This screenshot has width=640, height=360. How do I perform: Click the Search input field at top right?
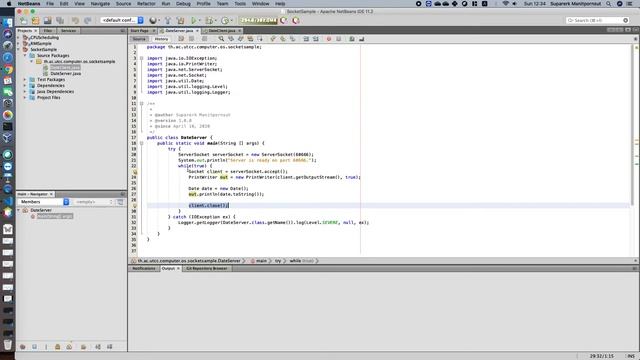click(597, 20)
